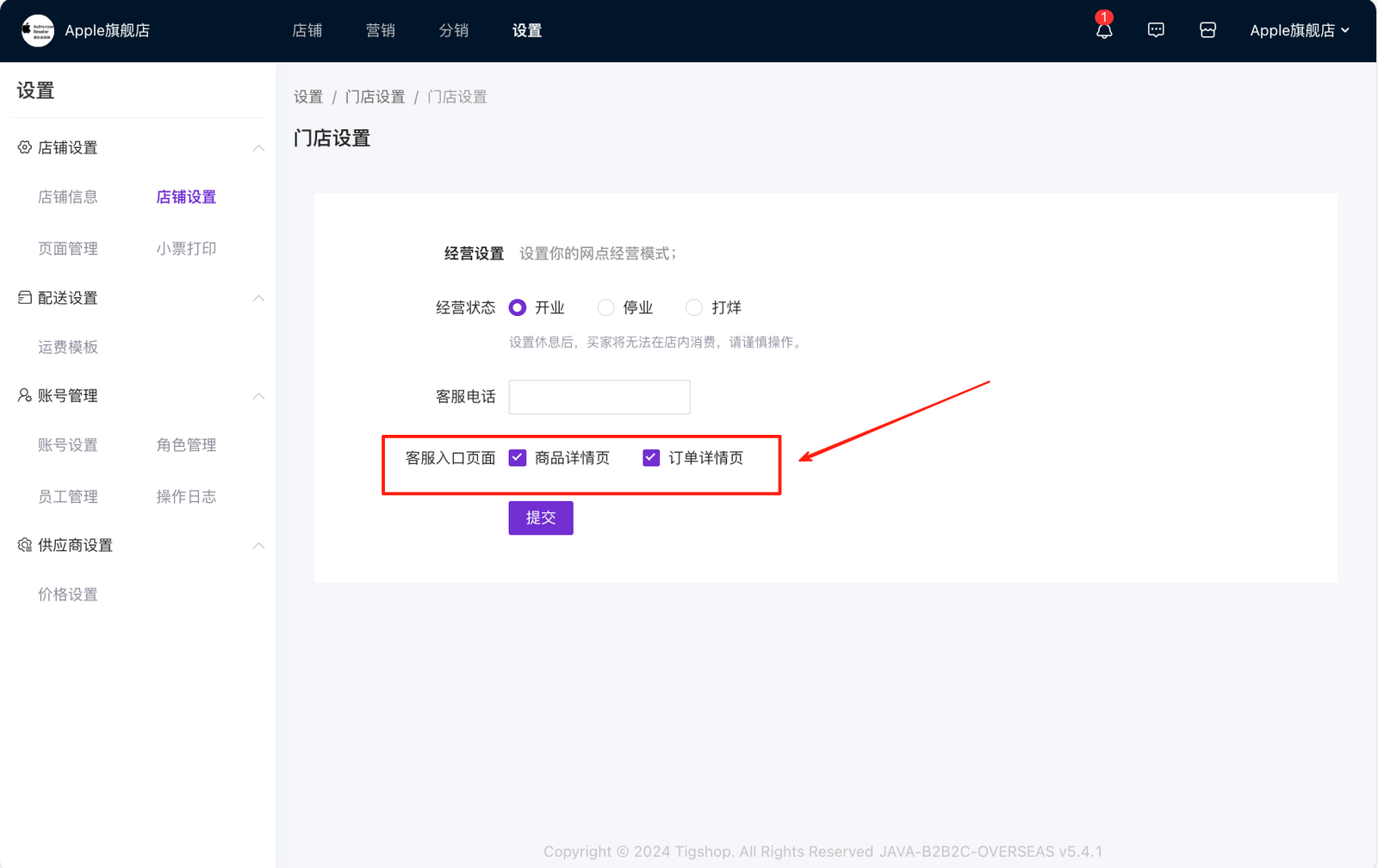The height and width of the screenshot is (868, 1378).
Task: Toggle the 订单详情页 checkbox
Action: coord(651,458)
